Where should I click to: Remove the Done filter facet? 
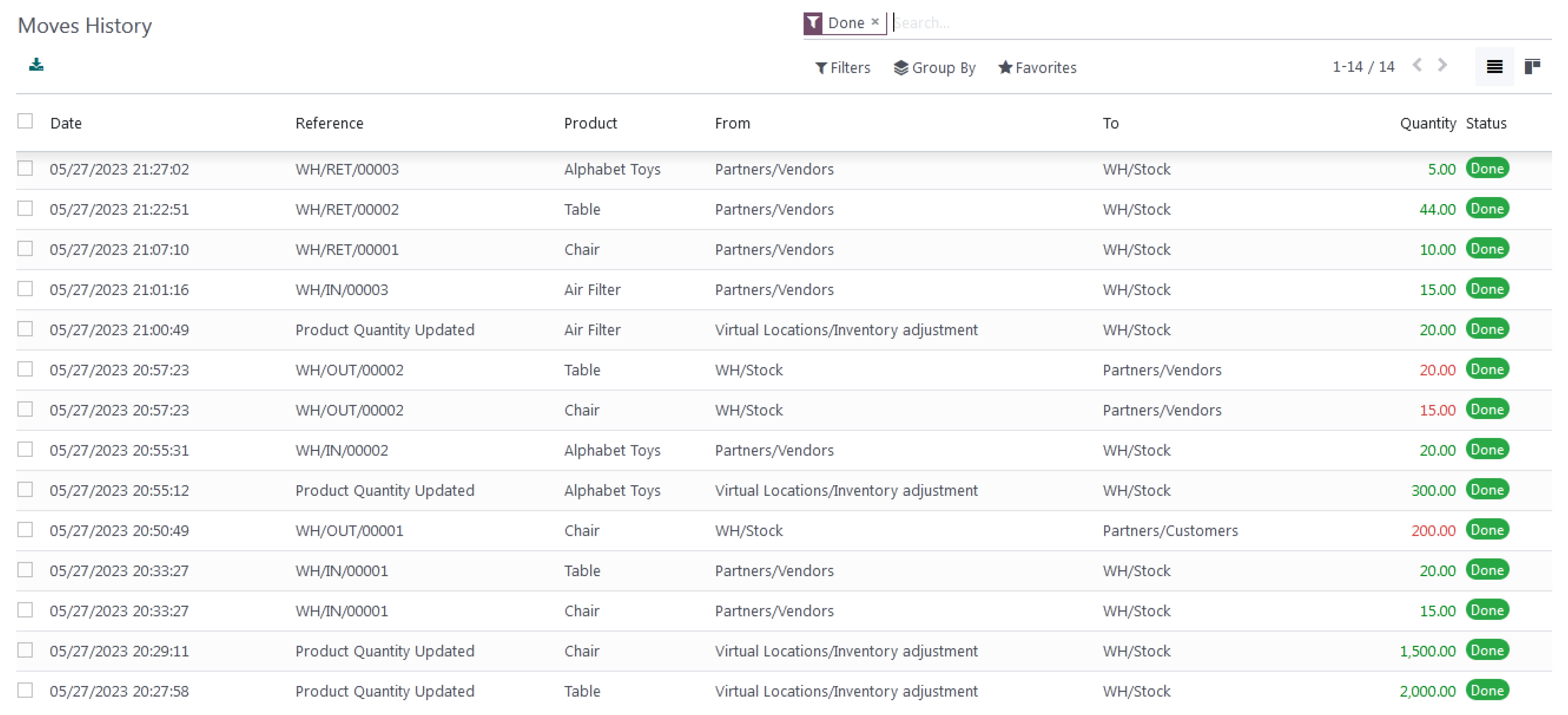pyautogui.click(x=875, y=22)
